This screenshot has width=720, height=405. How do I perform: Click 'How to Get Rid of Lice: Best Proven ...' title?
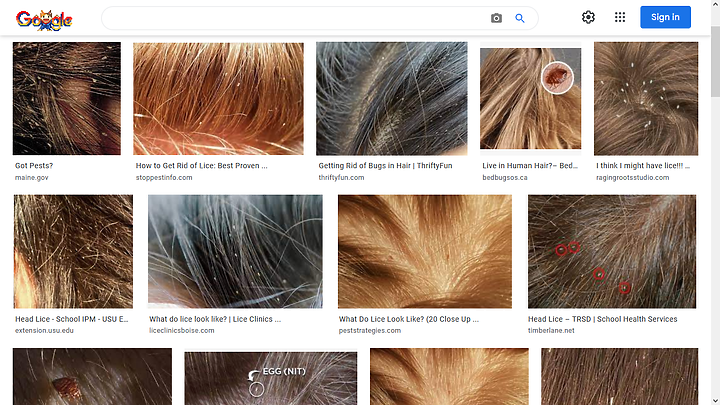[202, 166]
